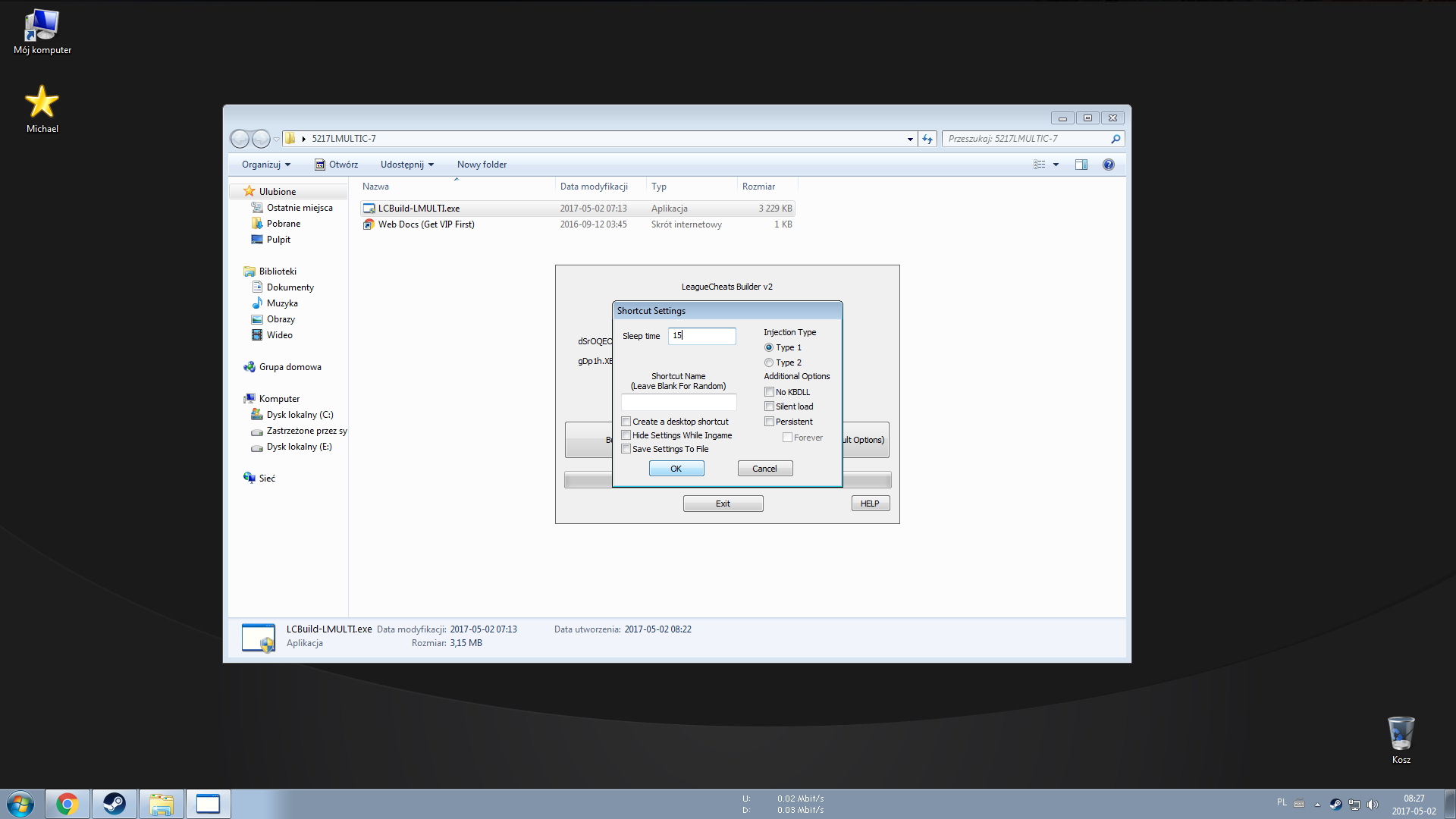
Task: Change view with the view mode icon
Action: coord(1040,165)
